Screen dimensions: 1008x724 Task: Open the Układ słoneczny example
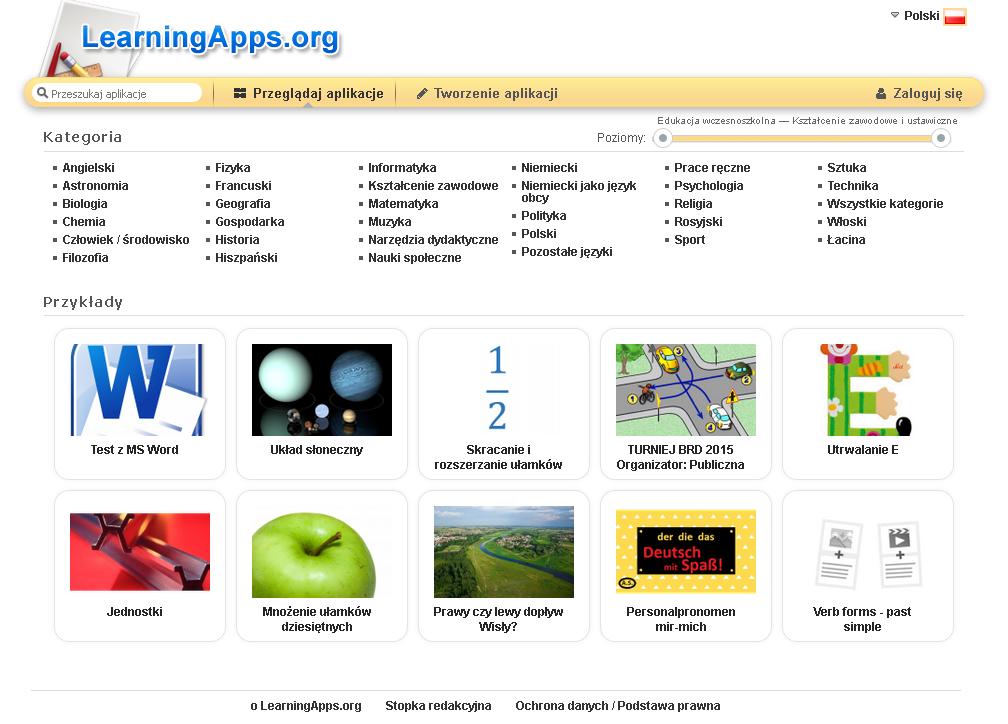pyautogui.click(x=321, y=404)
